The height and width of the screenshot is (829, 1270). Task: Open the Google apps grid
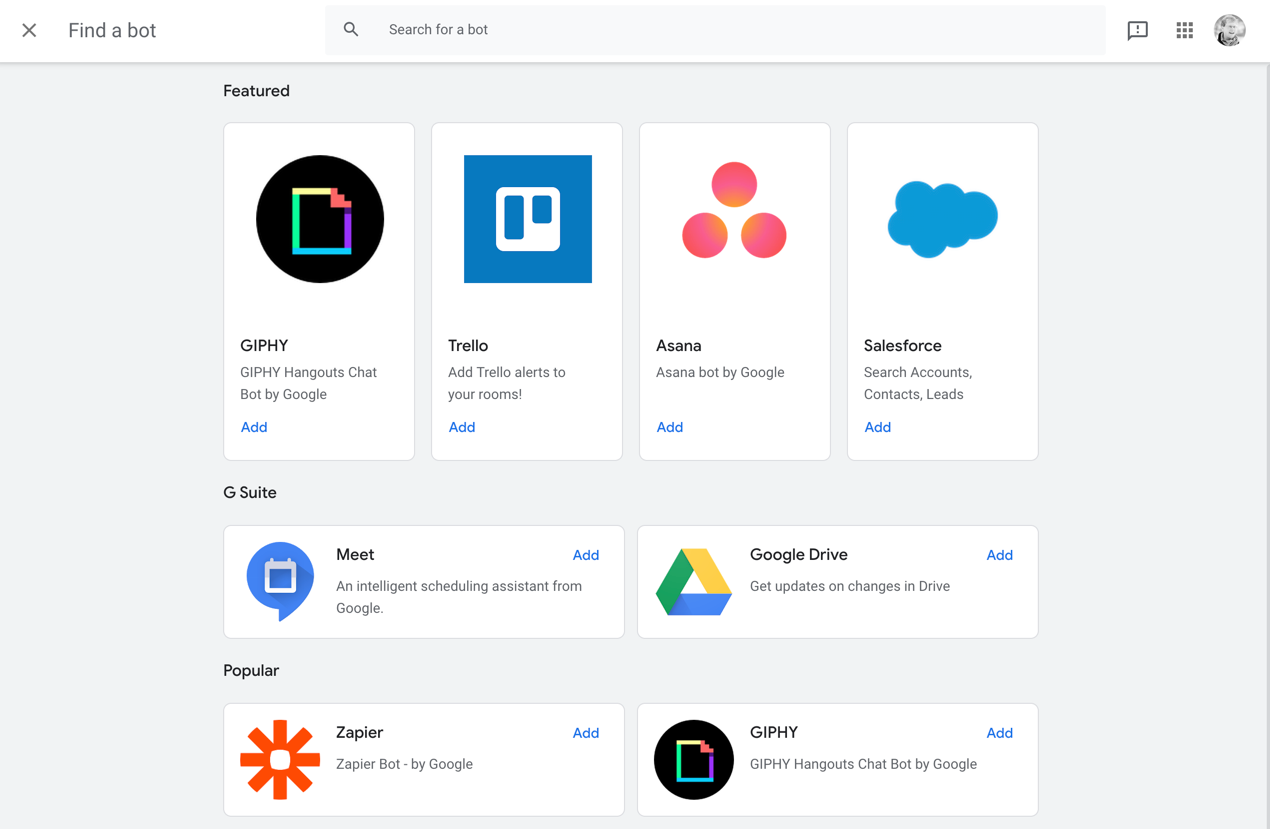point(1185,30)
